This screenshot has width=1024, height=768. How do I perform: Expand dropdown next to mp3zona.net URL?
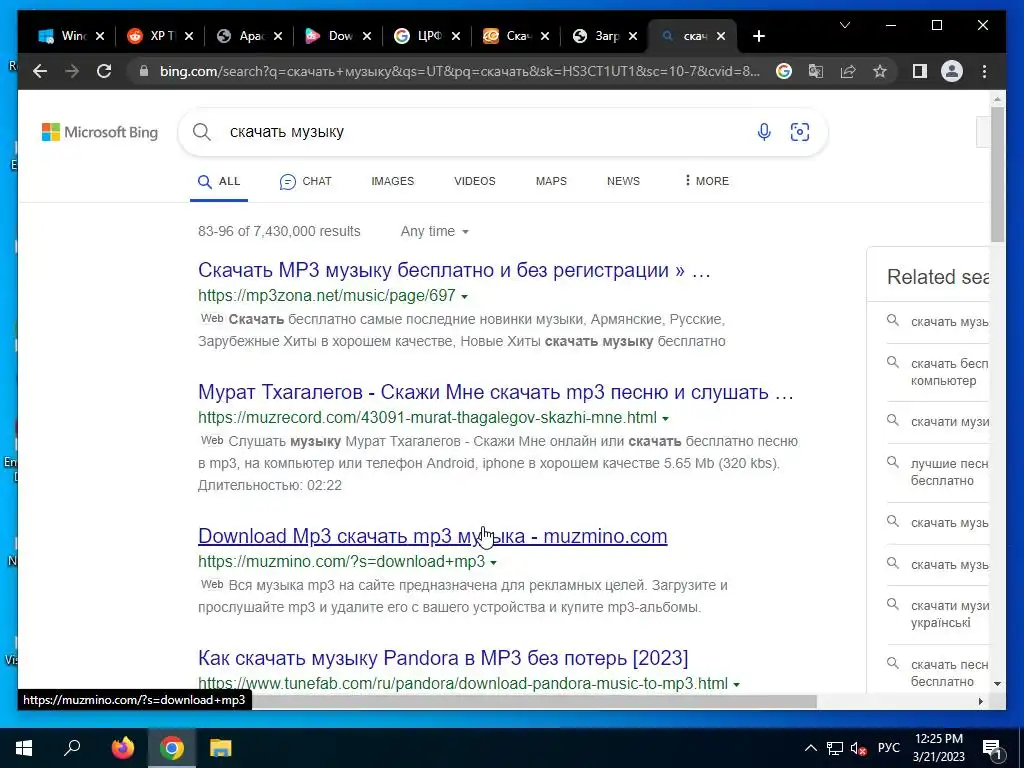[x=464, y=296]
